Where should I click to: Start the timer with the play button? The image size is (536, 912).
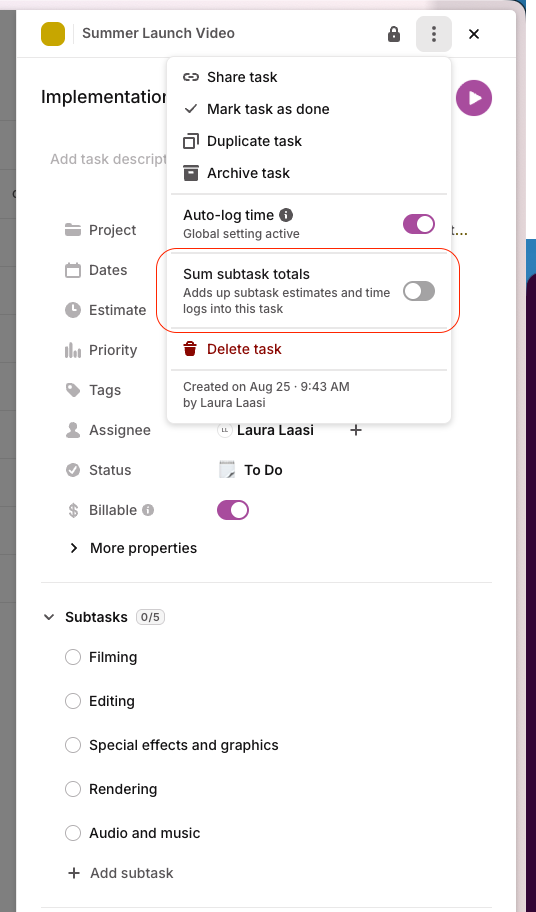click(x=474, y=98)
